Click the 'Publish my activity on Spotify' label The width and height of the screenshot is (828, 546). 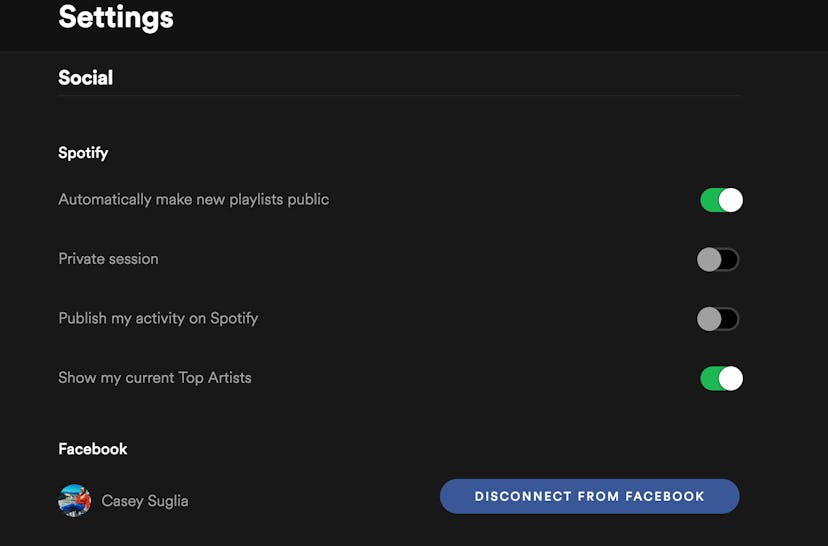[158, 318]
